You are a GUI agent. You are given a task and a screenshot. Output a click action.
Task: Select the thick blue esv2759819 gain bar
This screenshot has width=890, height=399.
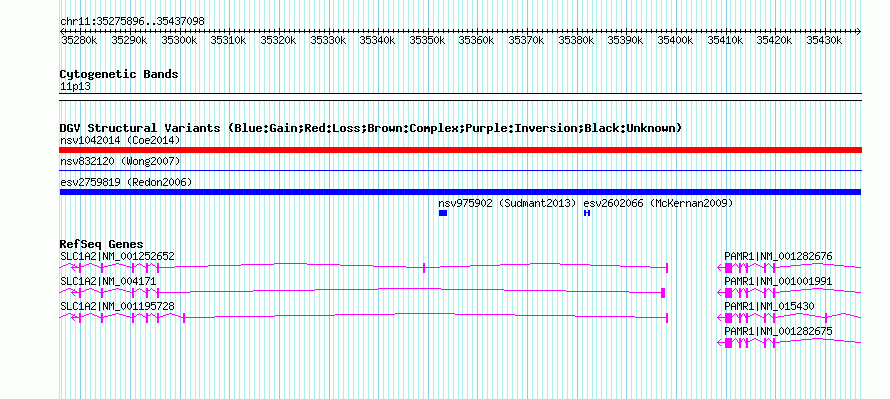click(x=460, y=192)
